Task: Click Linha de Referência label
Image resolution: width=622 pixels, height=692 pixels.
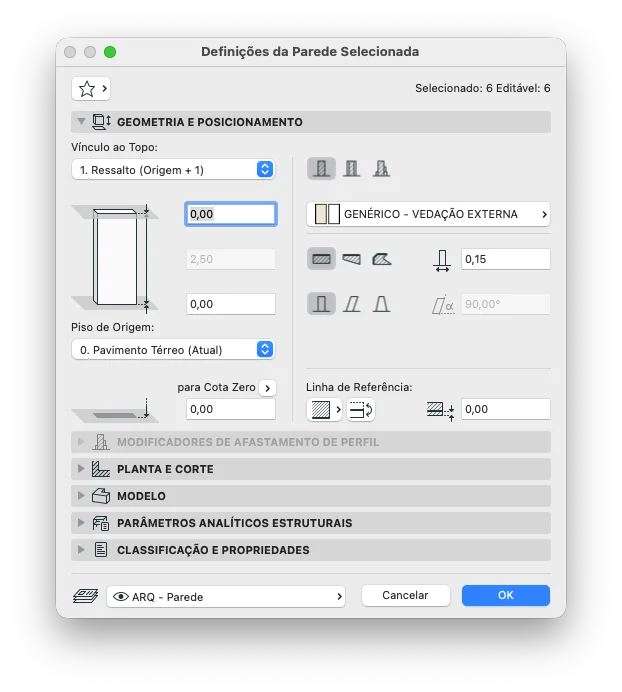Action: [x=359, y=387]
